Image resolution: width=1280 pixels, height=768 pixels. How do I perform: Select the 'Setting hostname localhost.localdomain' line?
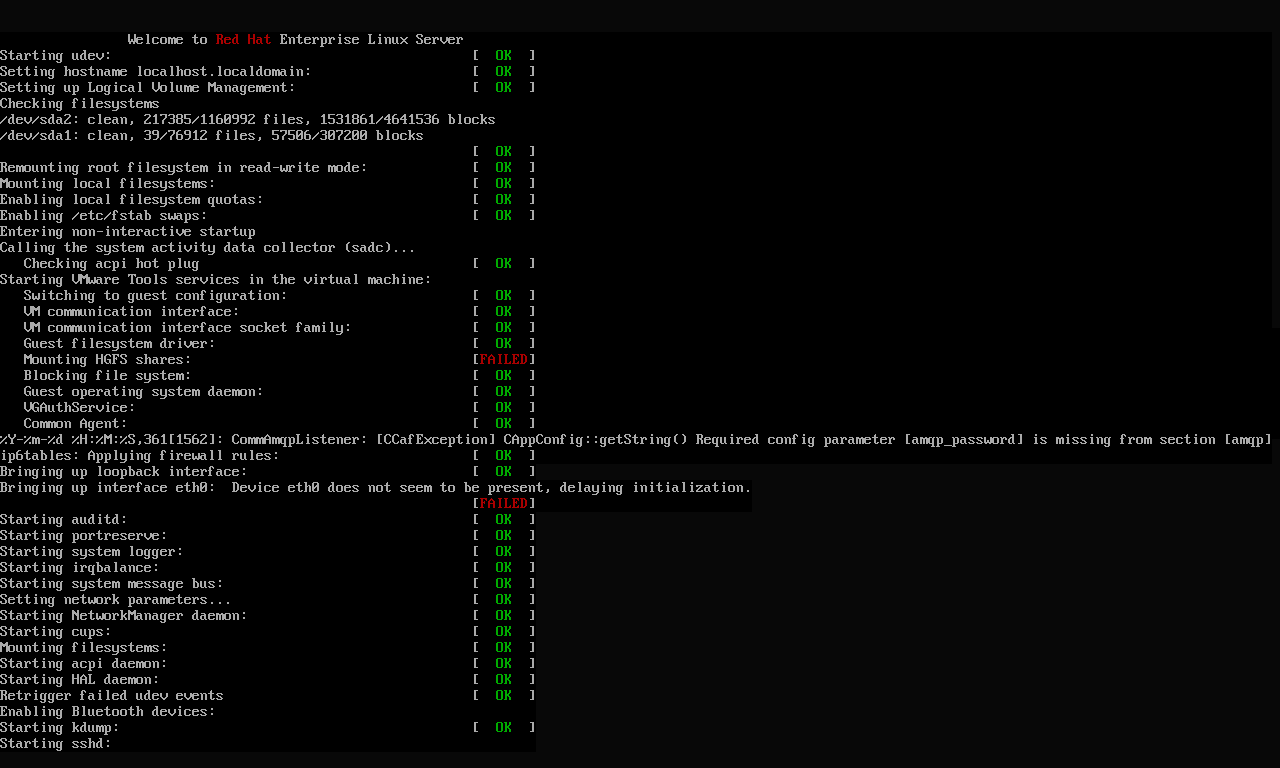pos(155,71)
